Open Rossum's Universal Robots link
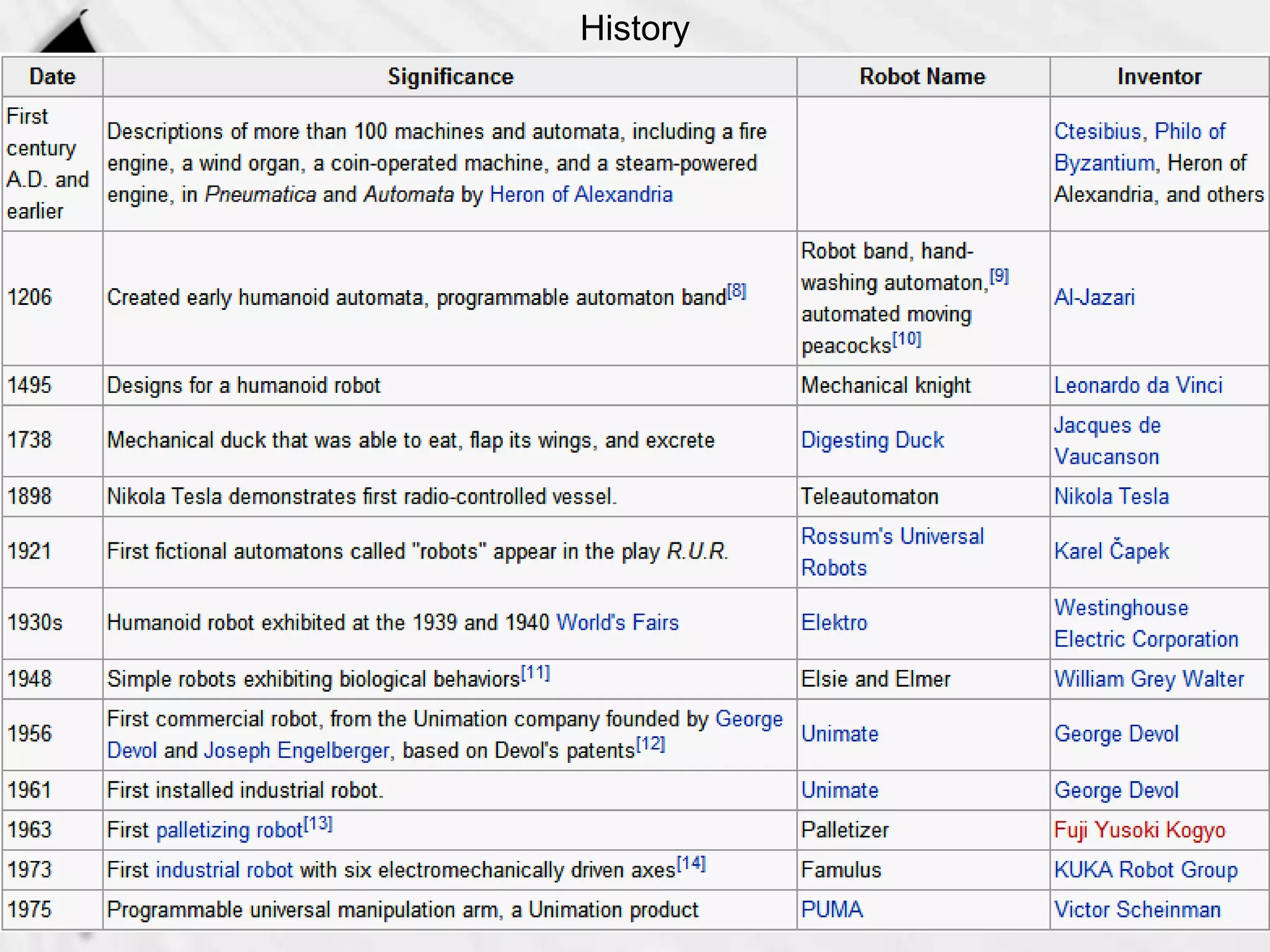 (892, 552)
